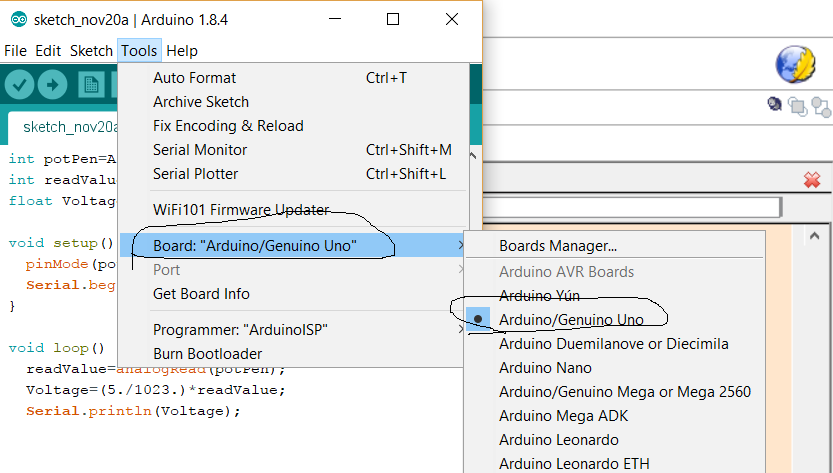
Task: Expand the Programmer ArduinoISP submenu
Action: click(x=294, y=330)
